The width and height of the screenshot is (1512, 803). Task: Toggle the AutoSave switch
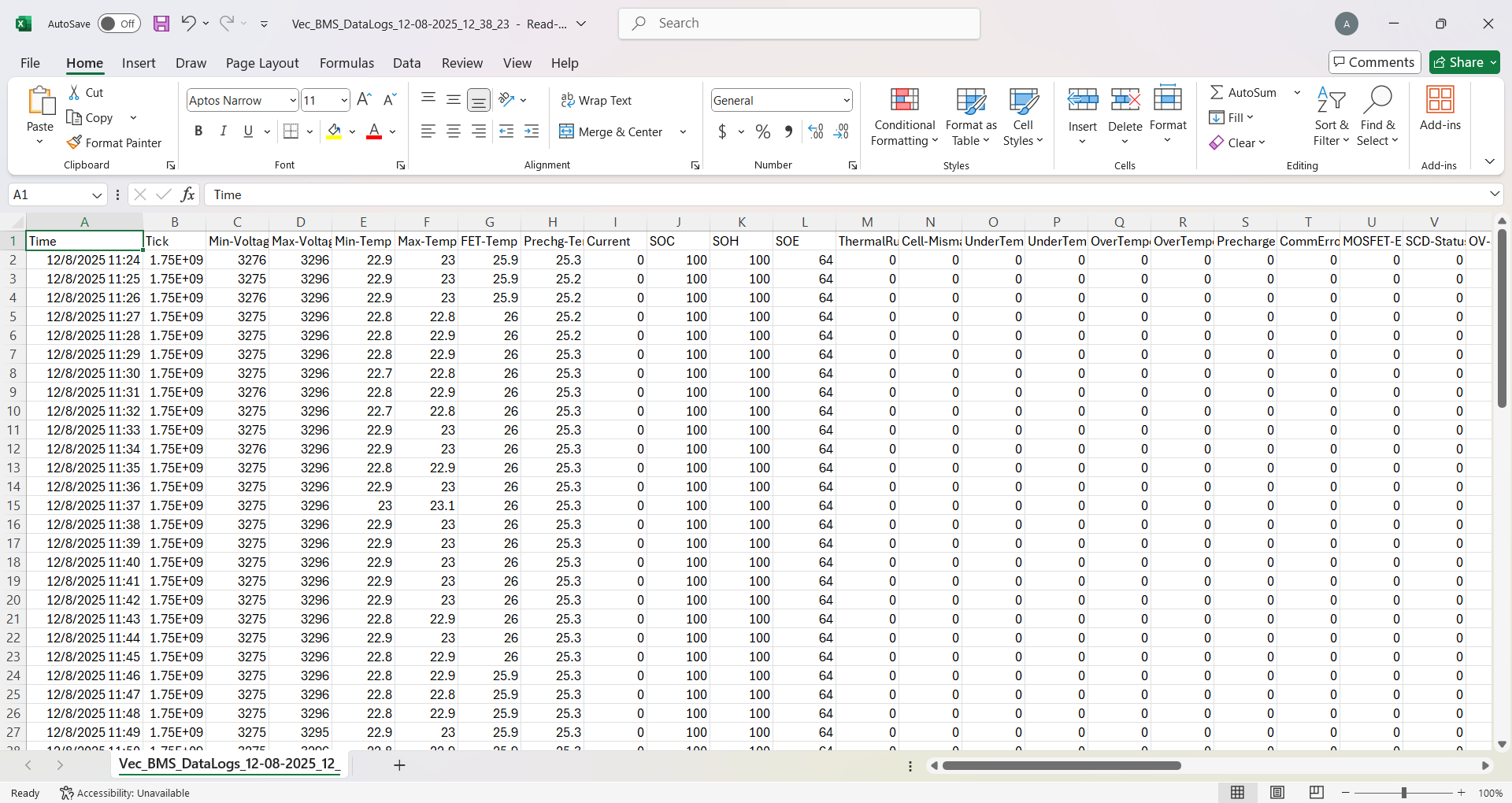coord(119,24)
